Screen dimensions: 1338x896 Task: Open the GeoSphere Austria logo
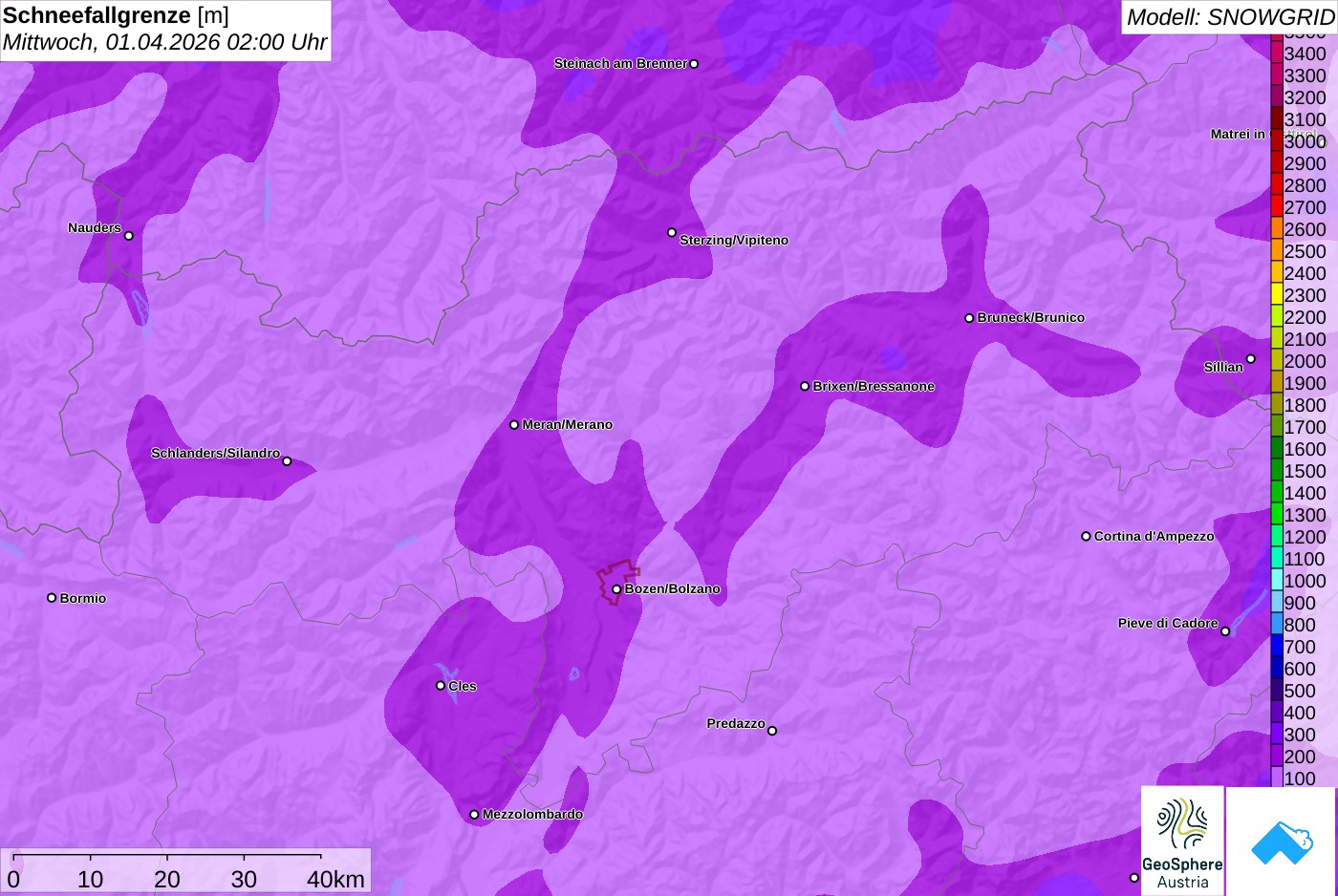click(x=1182, y=842)
